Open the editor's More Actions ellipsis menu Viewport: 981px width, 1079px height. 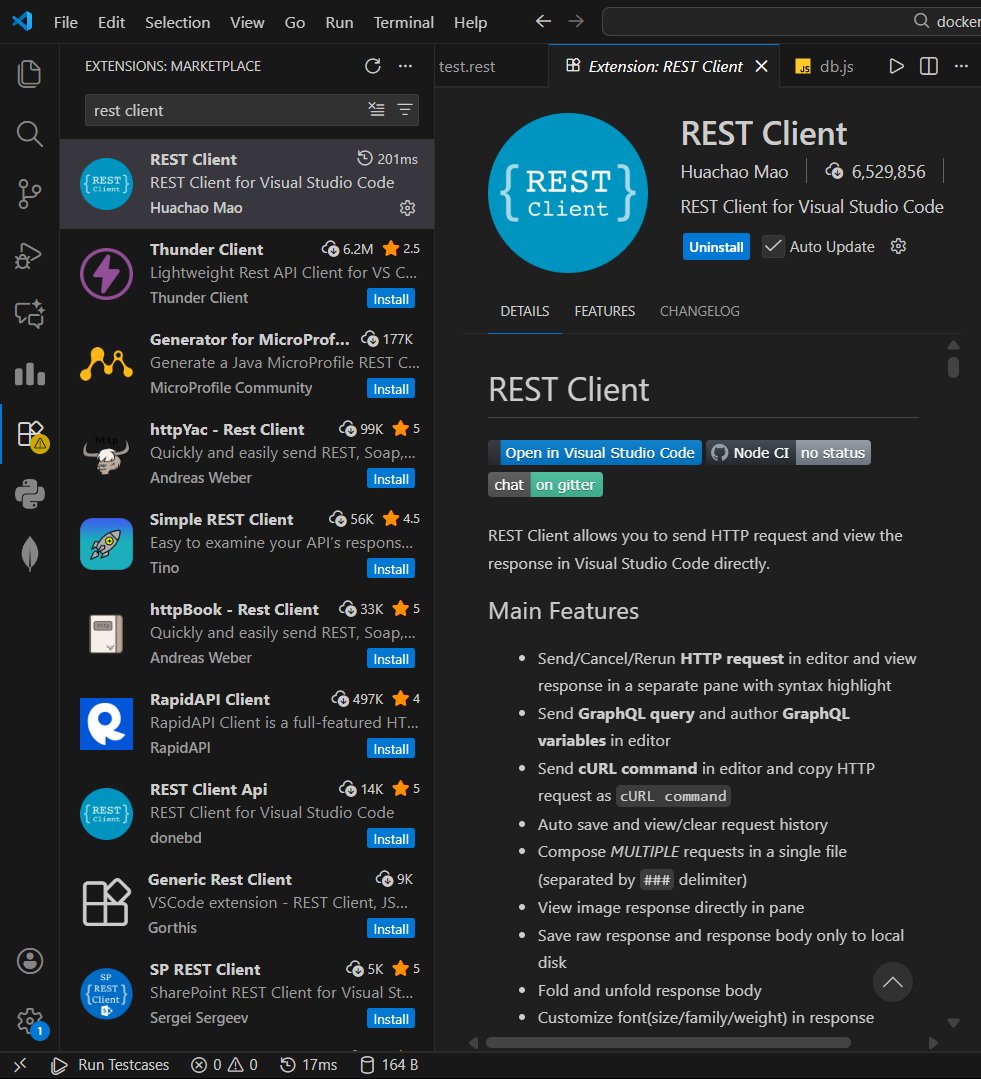coord(960,66)
